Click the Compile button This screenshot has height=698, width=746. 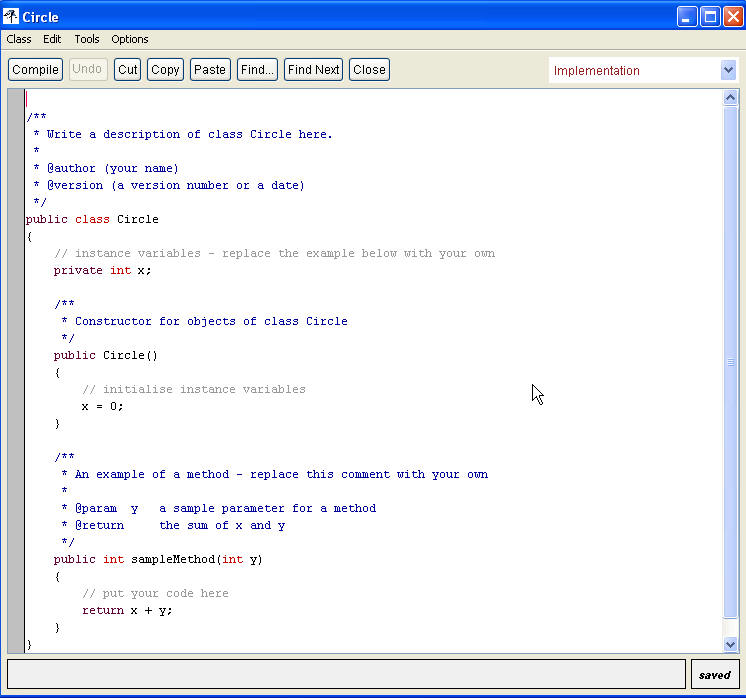[35, 70]
